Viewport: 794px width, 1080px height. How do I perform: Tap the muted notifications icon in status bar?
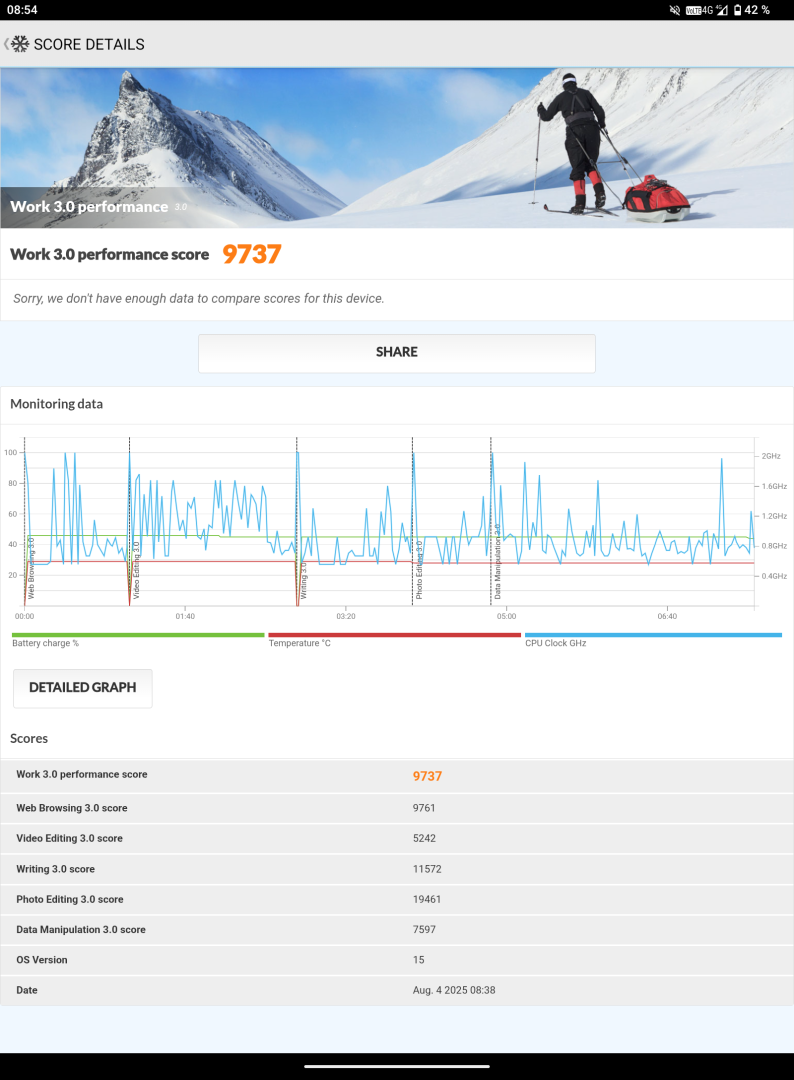point(675,10)
